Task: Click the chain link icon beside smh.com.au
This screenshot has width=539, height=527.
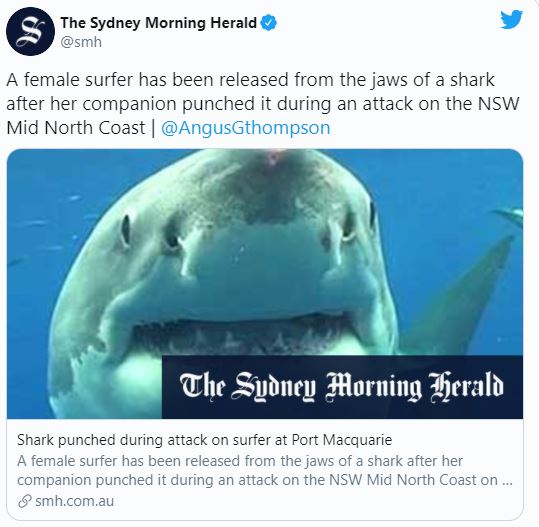Action: tap(25, 501)
